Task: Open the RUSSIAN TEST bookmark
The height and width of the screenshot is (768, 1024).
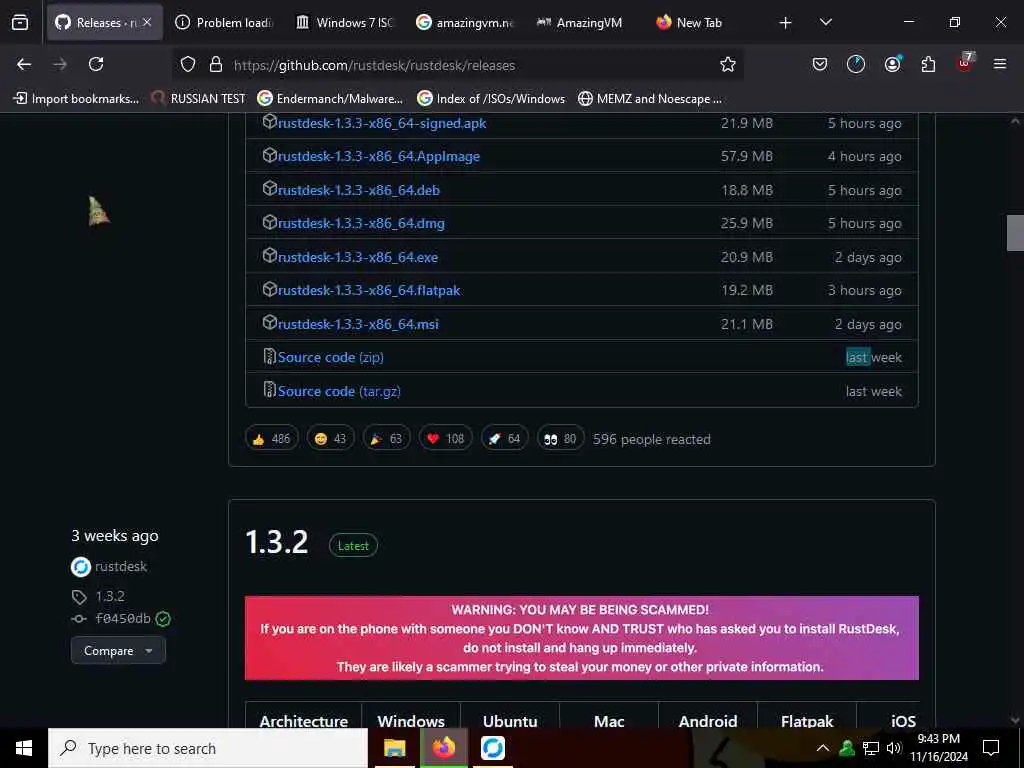Action: [x=199, y=99]
